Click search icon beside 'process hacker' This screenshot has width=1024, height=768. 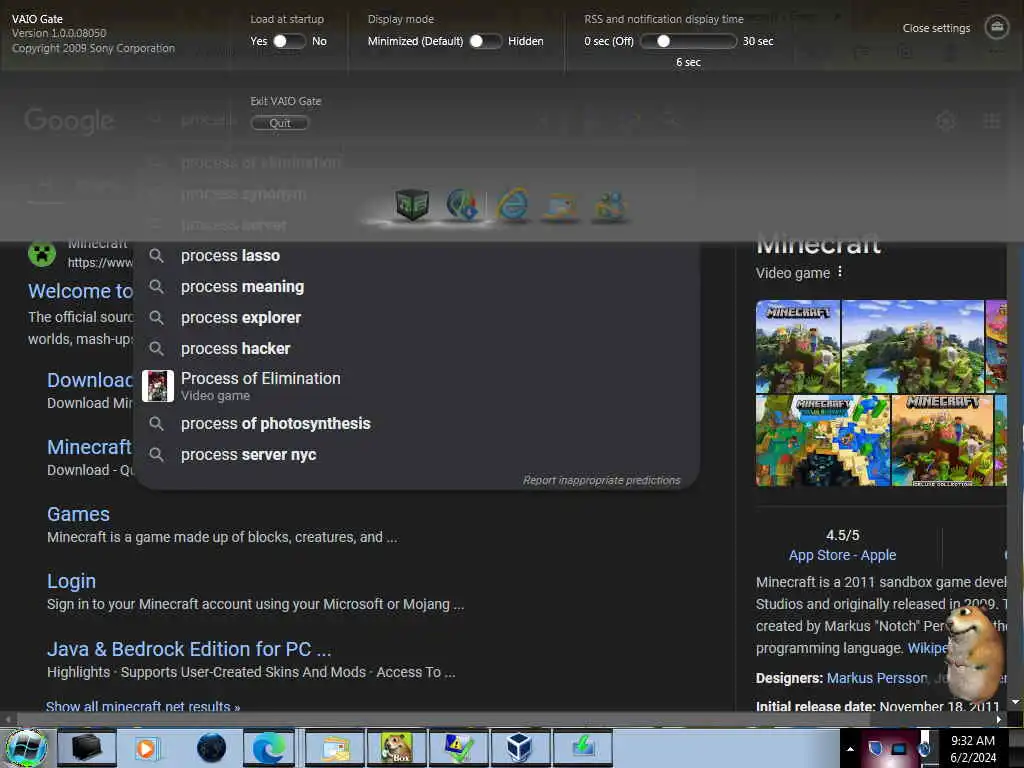[156, 349]
